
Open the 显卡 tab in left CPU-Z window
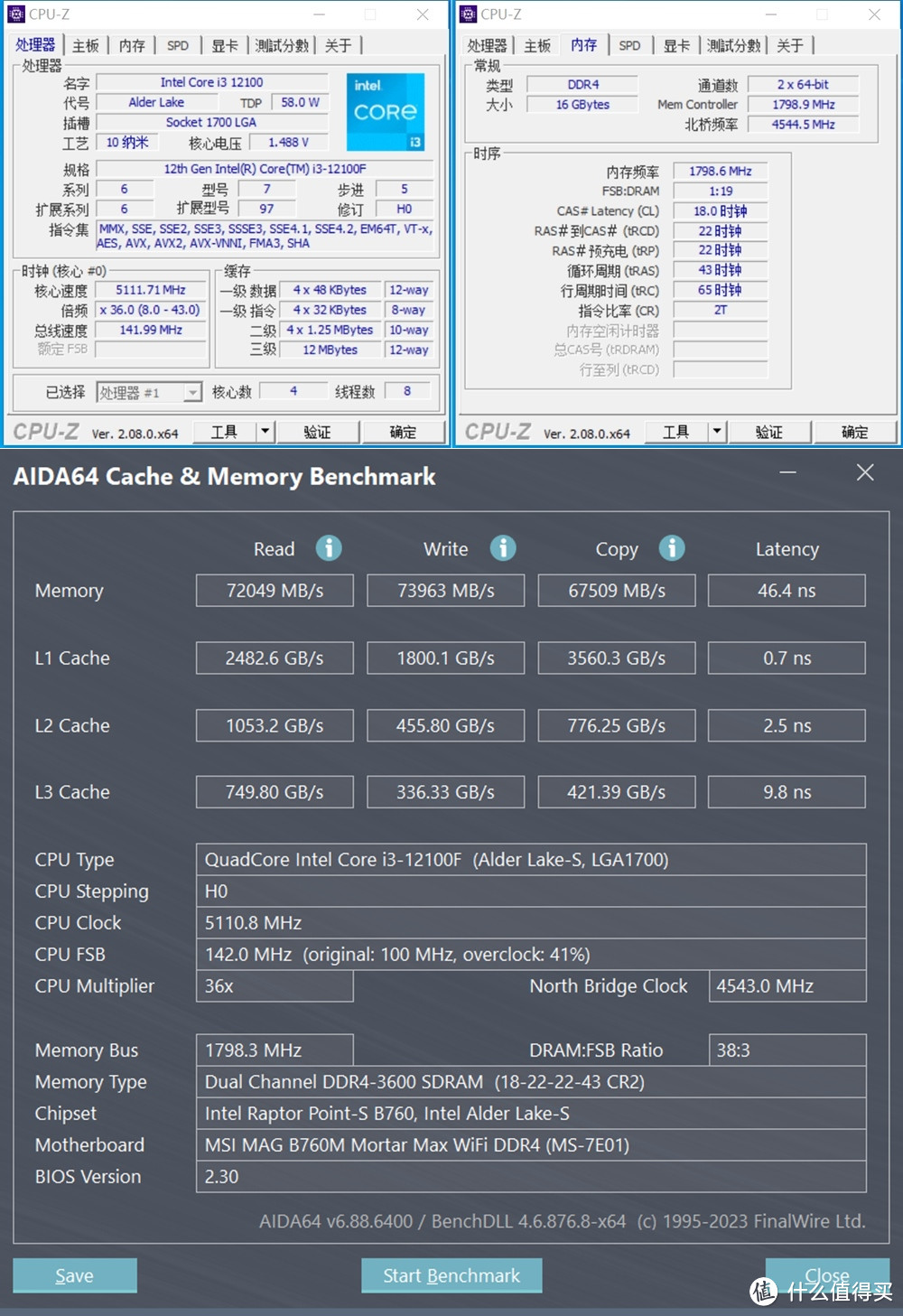(x=225, y=45)
